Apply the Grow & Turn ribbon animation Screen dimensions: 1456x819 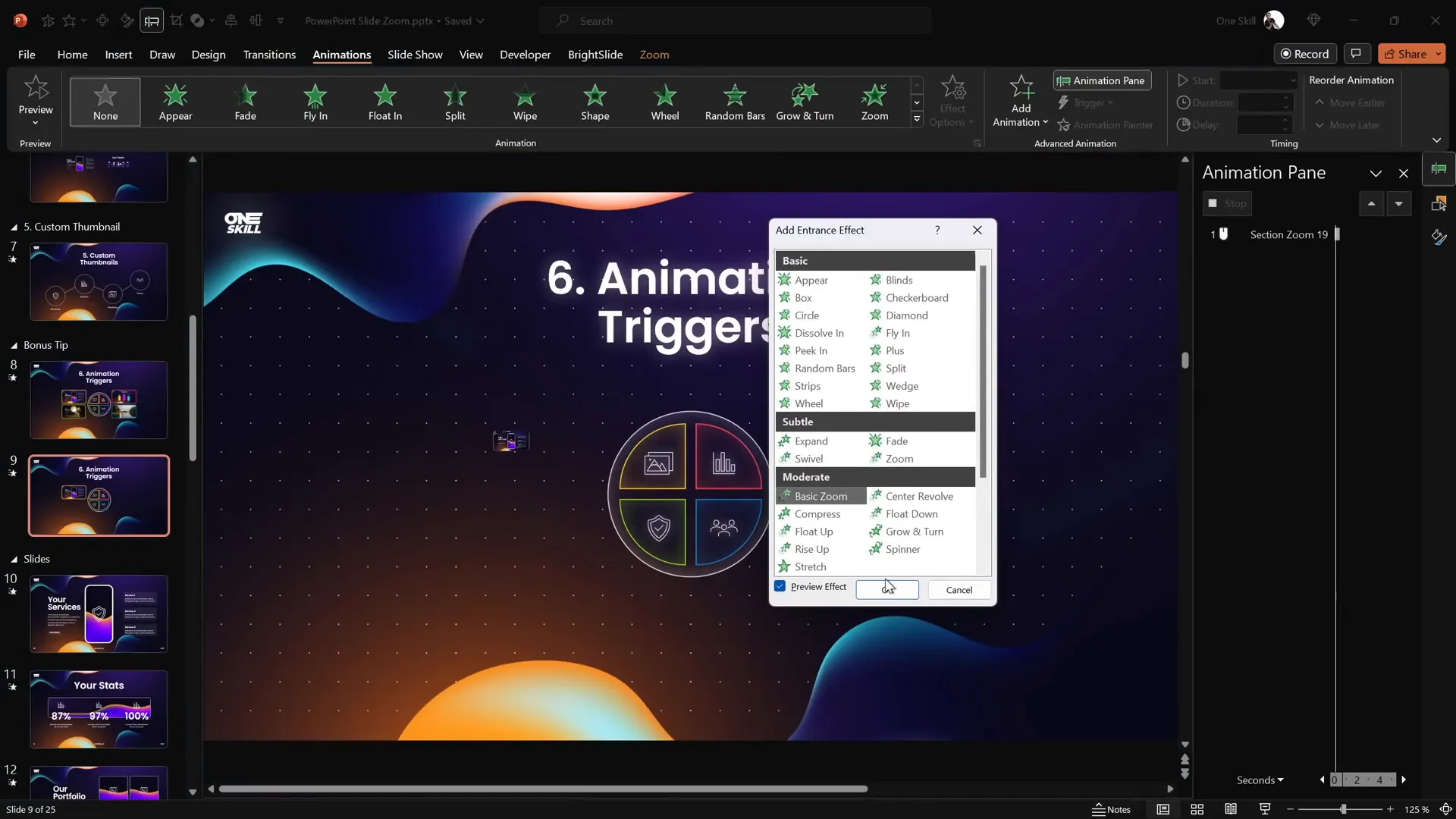[805, 102]
